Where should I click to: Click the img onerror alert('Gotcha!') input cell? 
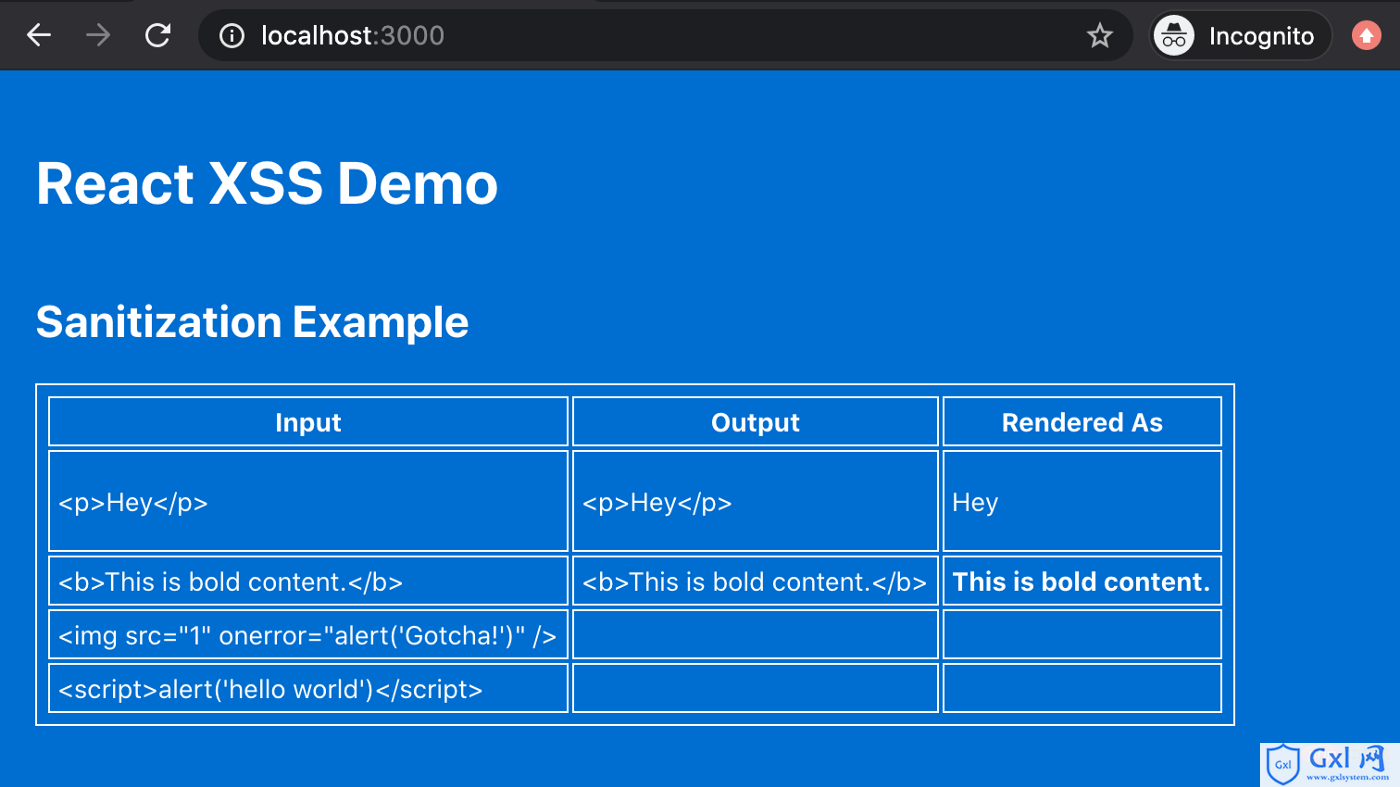tap(308, 635)
